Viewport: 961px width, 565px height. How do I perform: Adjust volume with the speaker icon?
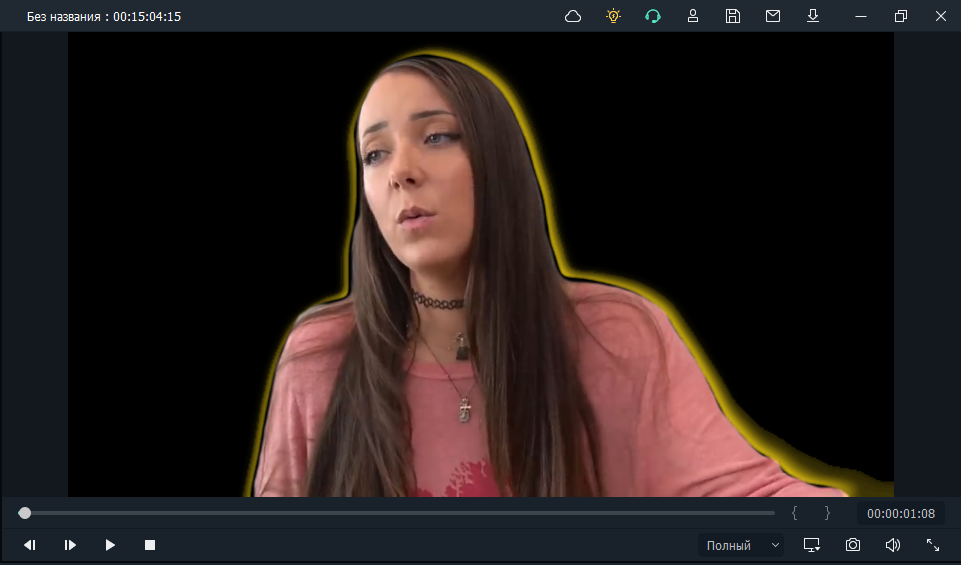pyautogui.click(x=892, y=545)
